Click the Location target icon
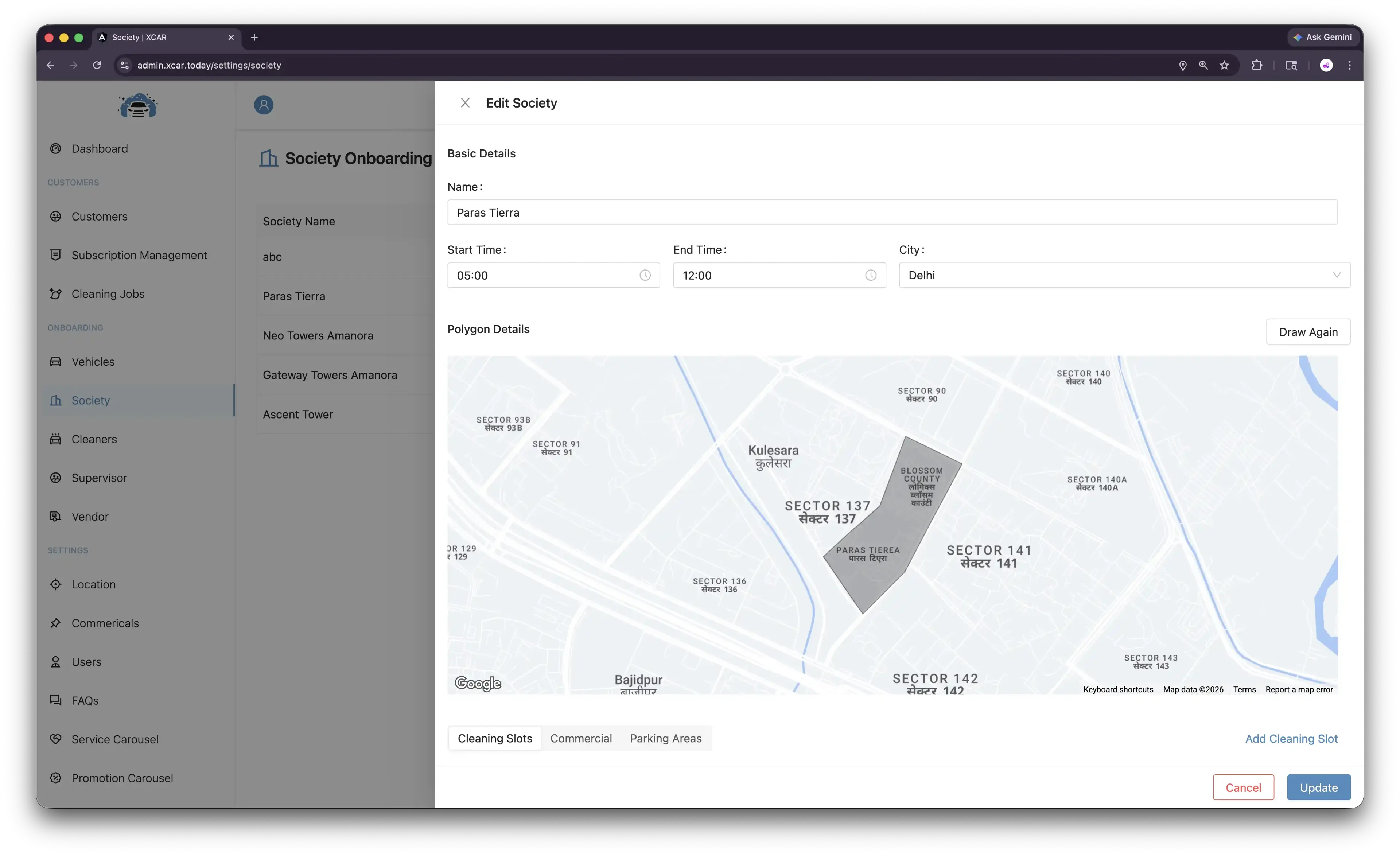 (x=56, y=584)
